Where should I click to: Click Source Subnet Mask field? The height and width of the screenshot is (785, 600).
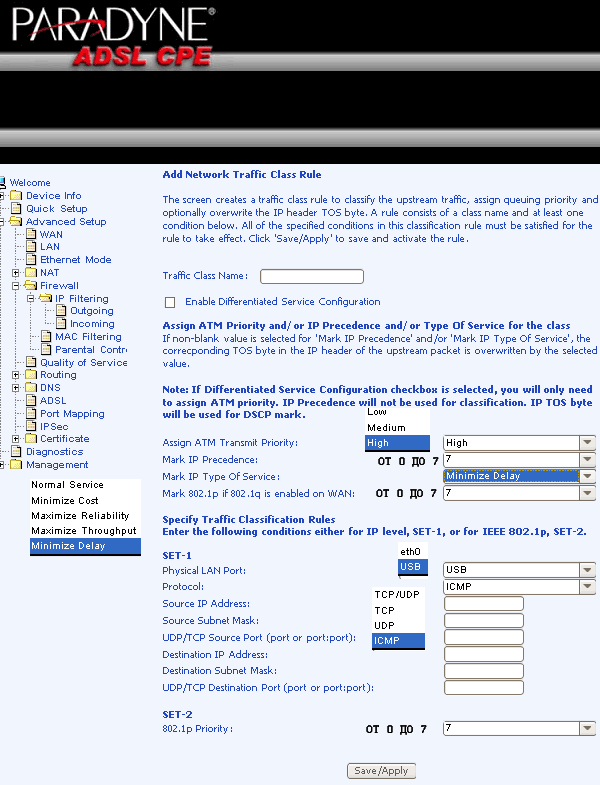coord(484,621)
